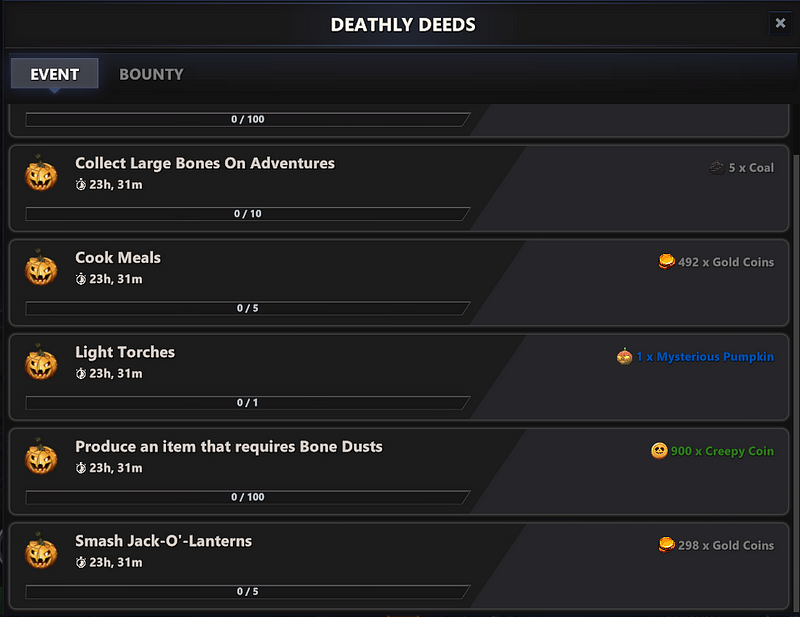Select the EVENT tab
This screenshot has height=617, width=800.
coord(54,74)
